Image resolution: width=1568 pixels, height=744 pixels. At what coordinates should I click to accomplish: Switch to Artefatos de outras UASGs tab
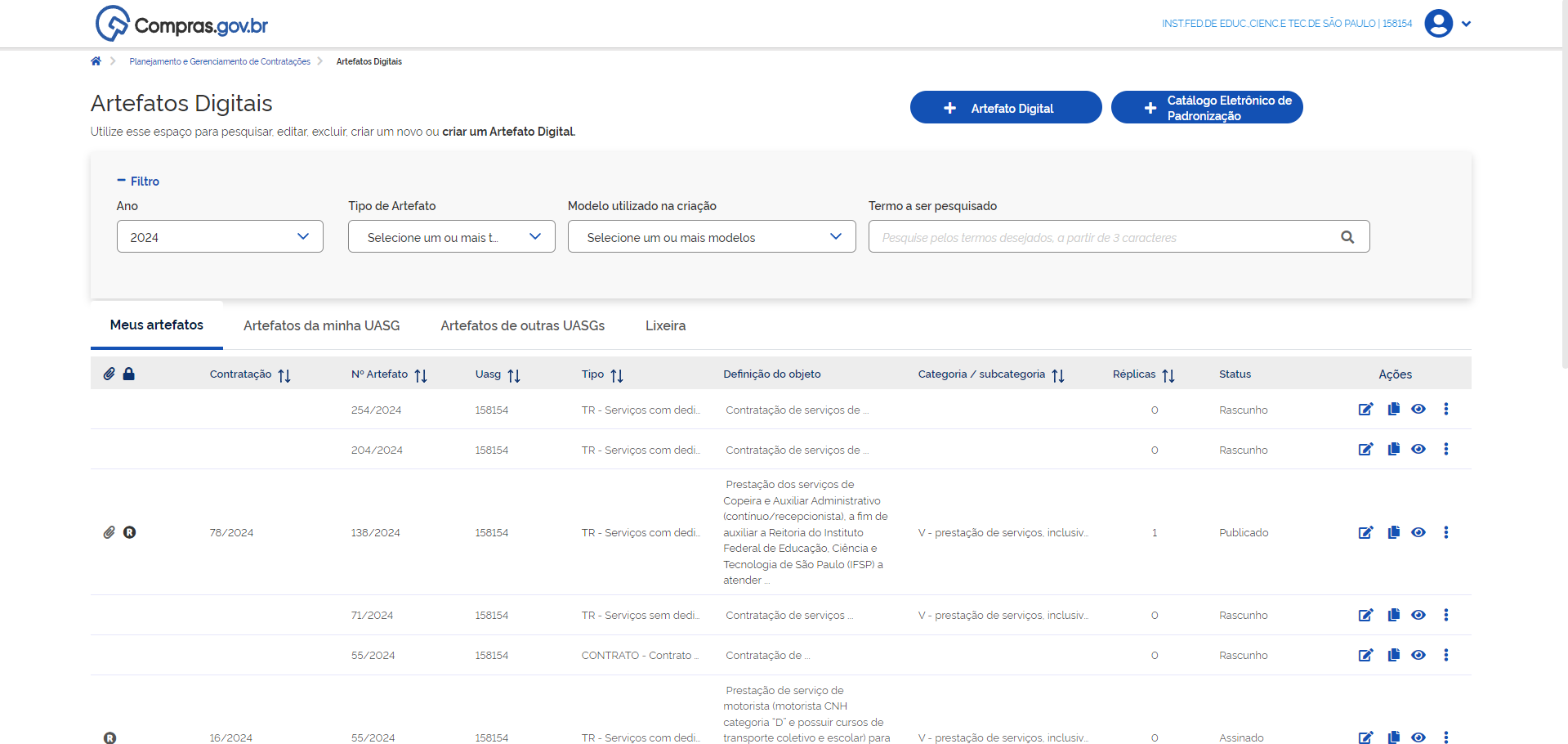tap(523, 325)
